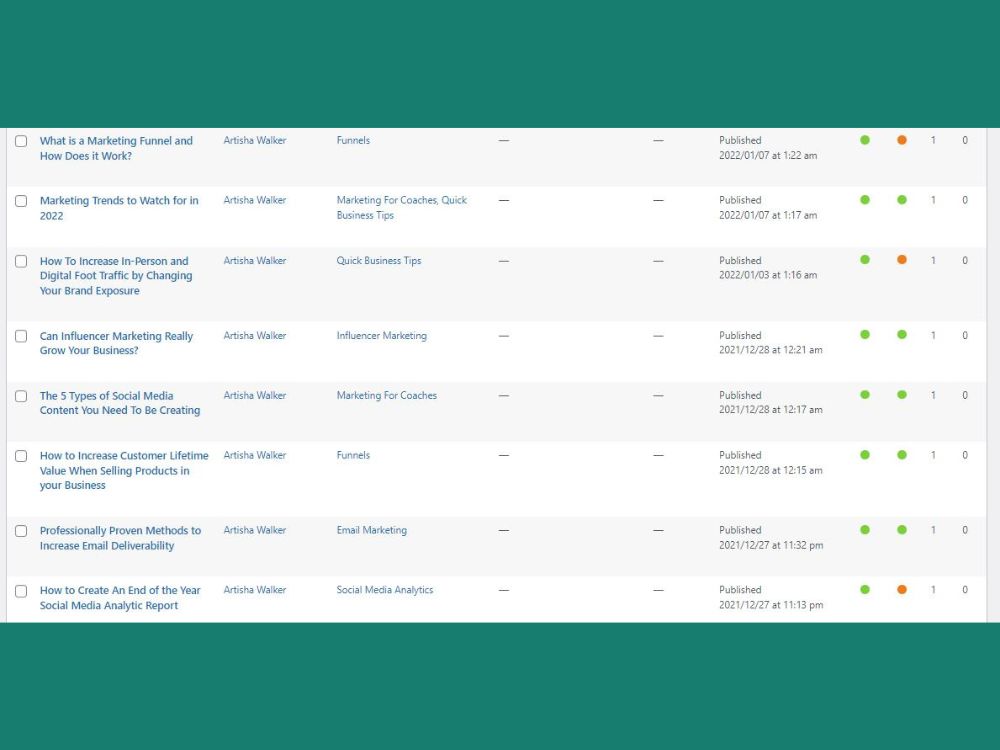Click readability green dot for Email Deliverability post
This screenshot has width=1000, height=750.
902,529
